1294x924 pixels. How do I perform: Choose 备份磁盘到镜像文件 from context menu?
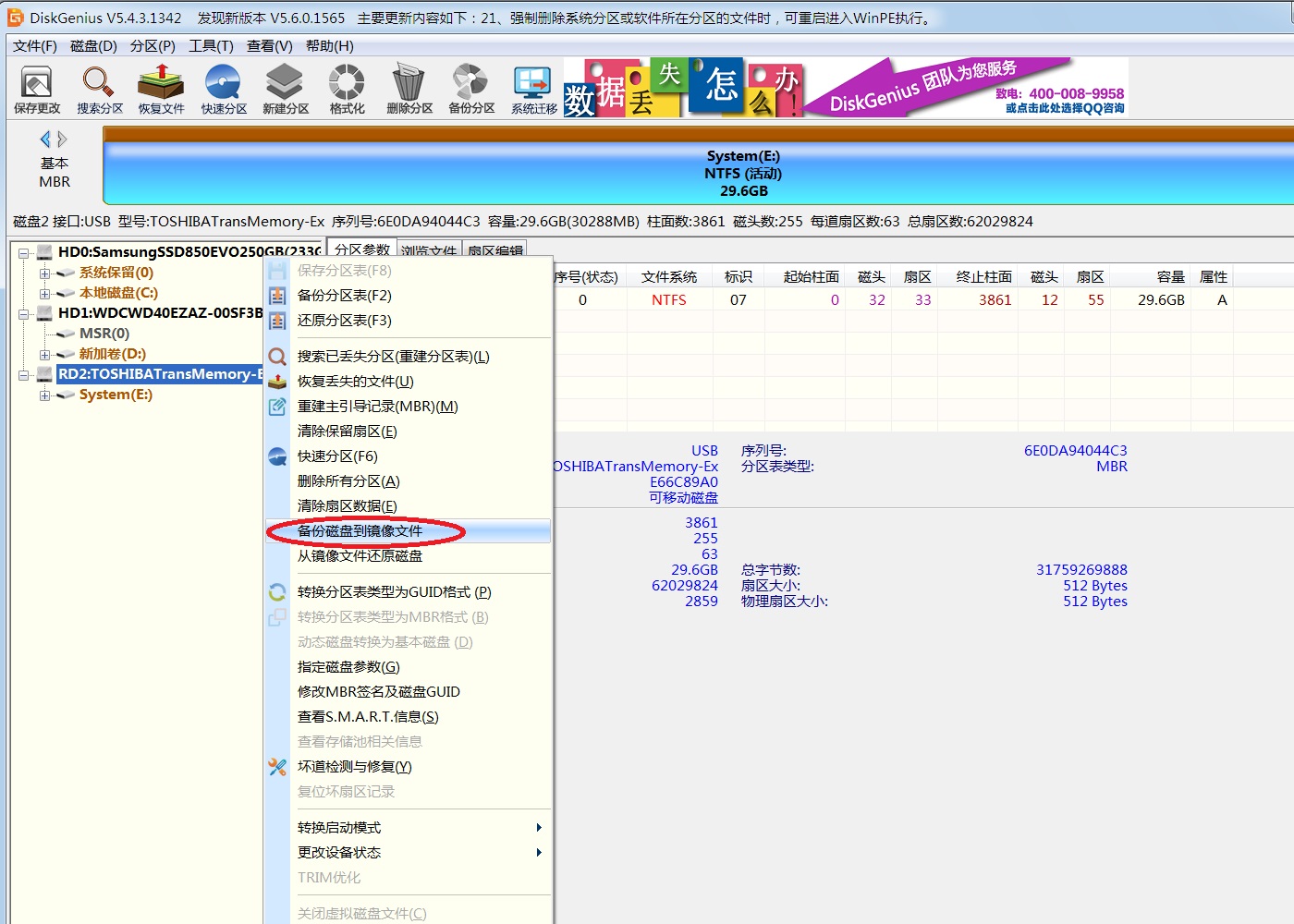click(x=360, y=531)
